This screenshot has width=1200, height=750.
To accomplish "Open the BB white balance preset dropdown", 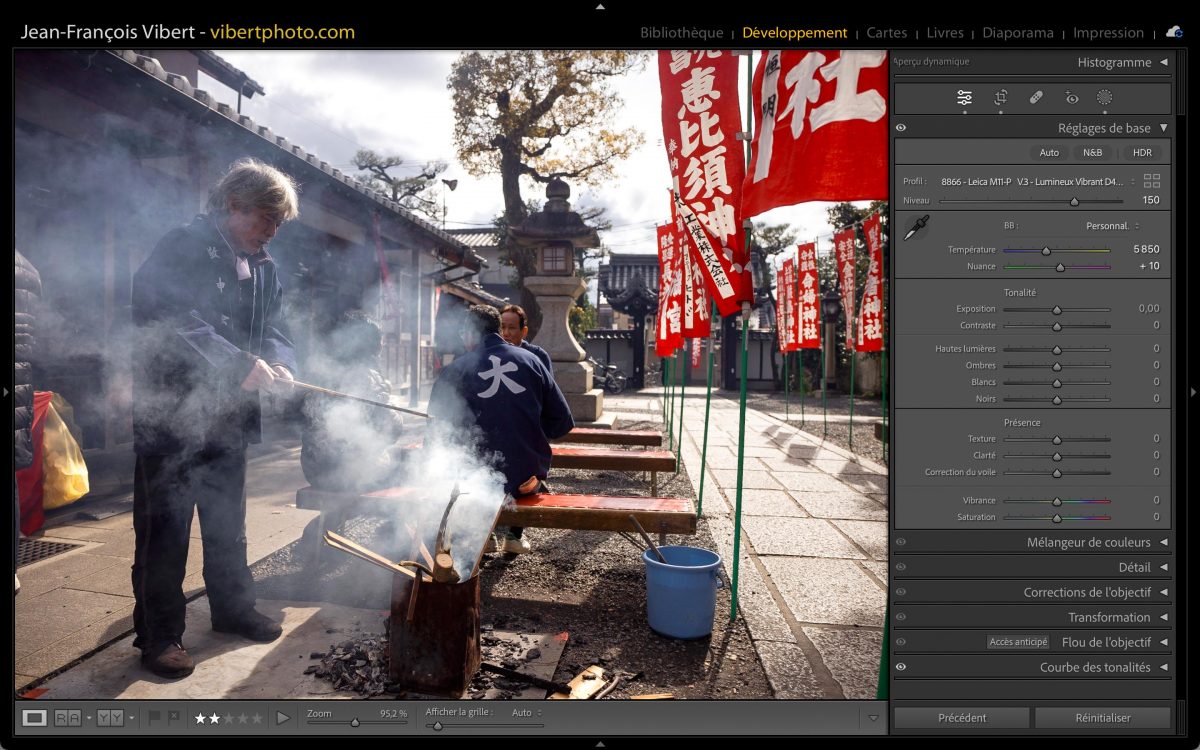I will [1112, 226].
